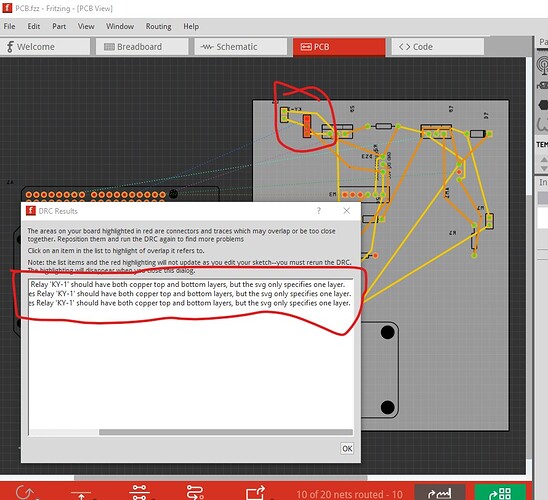The image size is (548, 500).
Task: Click the Fritzing icon in DRC Results title
Action: click(x=31, y=211)
